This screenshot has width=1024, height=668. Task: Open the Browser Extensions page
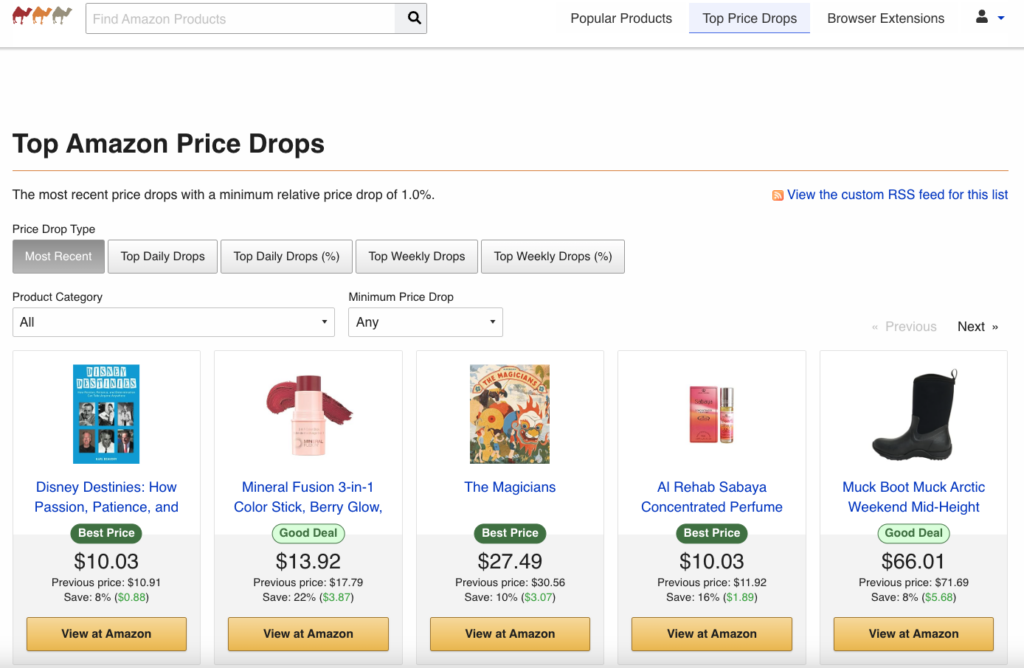click(885, 18)
